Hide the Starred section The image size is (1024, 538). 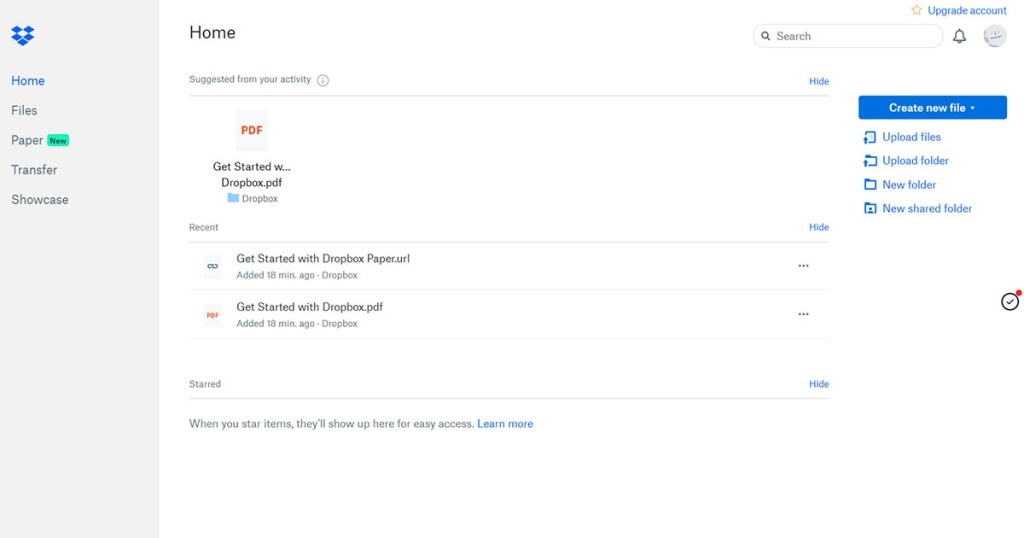(x=818, y=384)
